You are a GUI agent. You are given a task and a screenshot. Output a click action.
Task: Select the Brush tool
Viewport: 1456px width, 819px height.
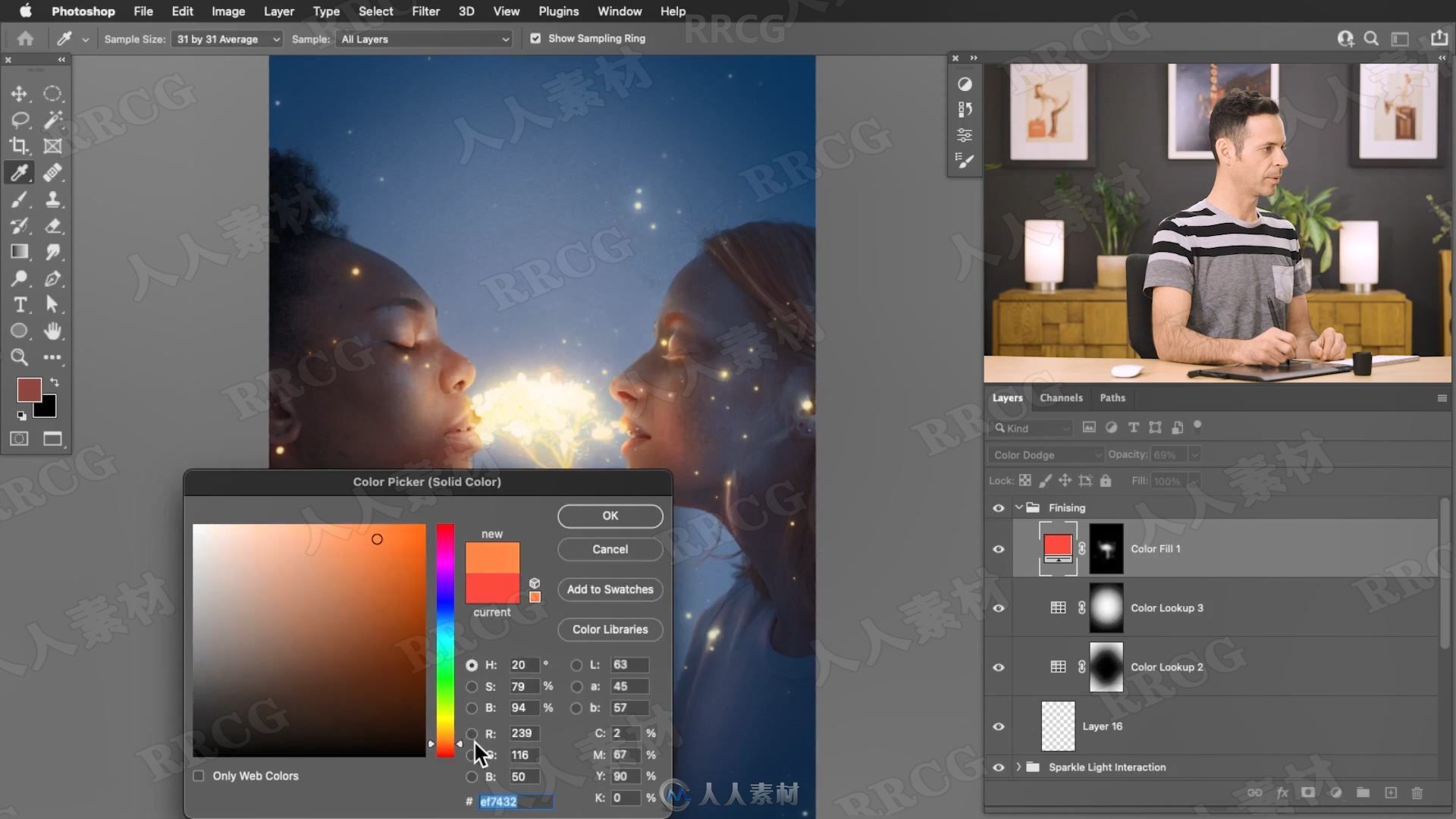tap(20, 198)
